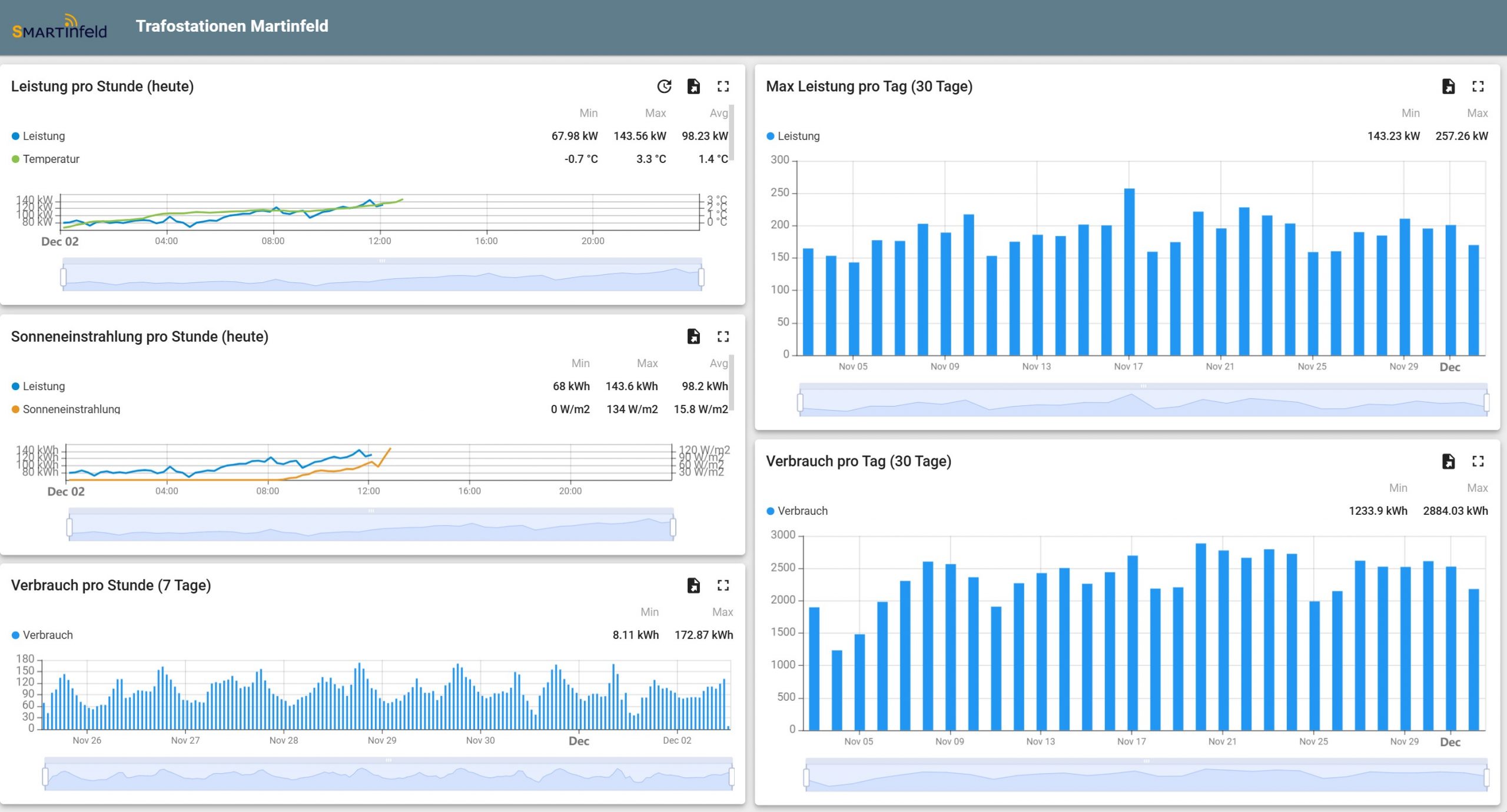Toggle the Temperatur legend series

(51, 159)
